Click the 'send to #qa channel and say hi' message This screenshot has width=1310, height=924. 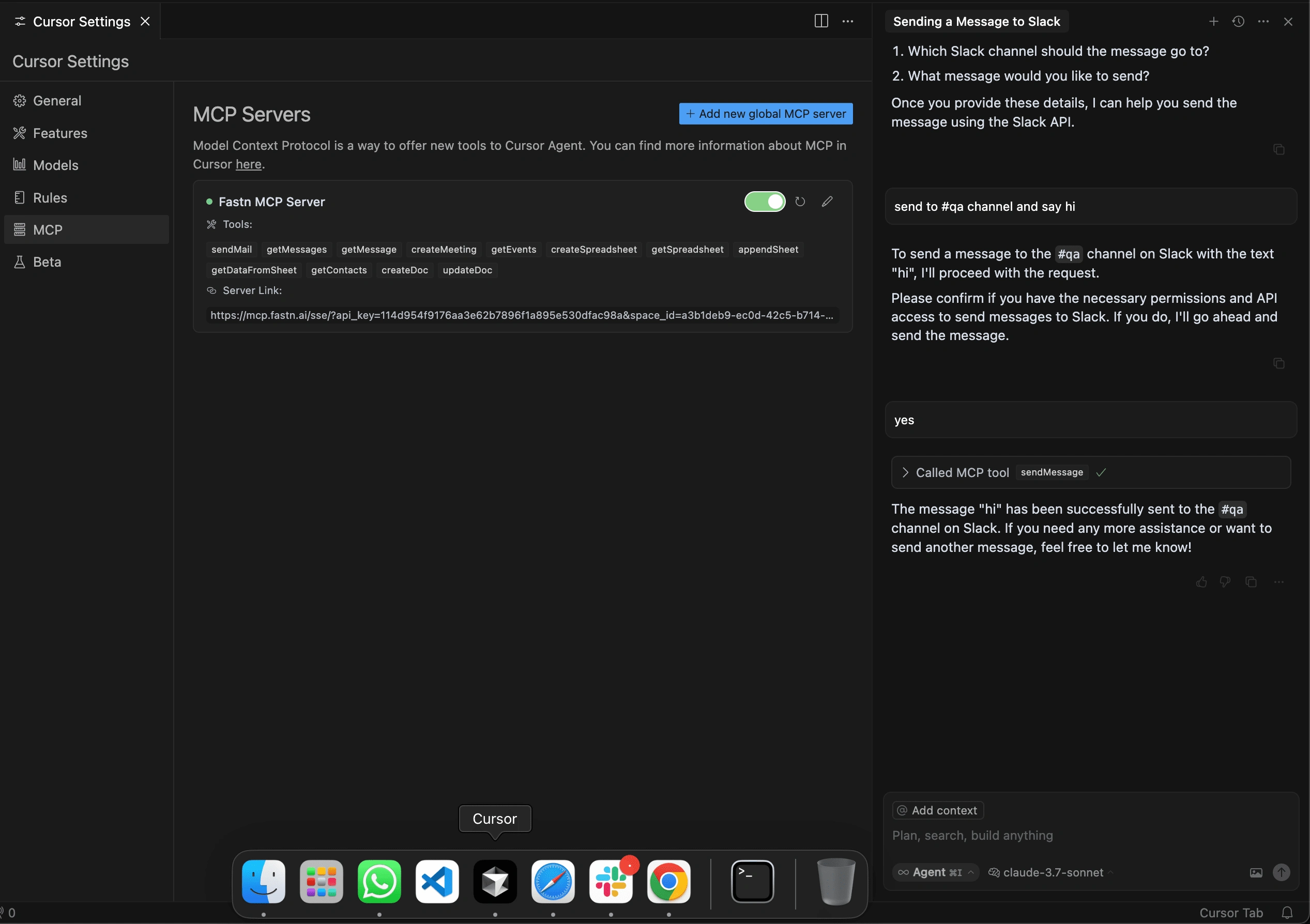pos(1091,207)
